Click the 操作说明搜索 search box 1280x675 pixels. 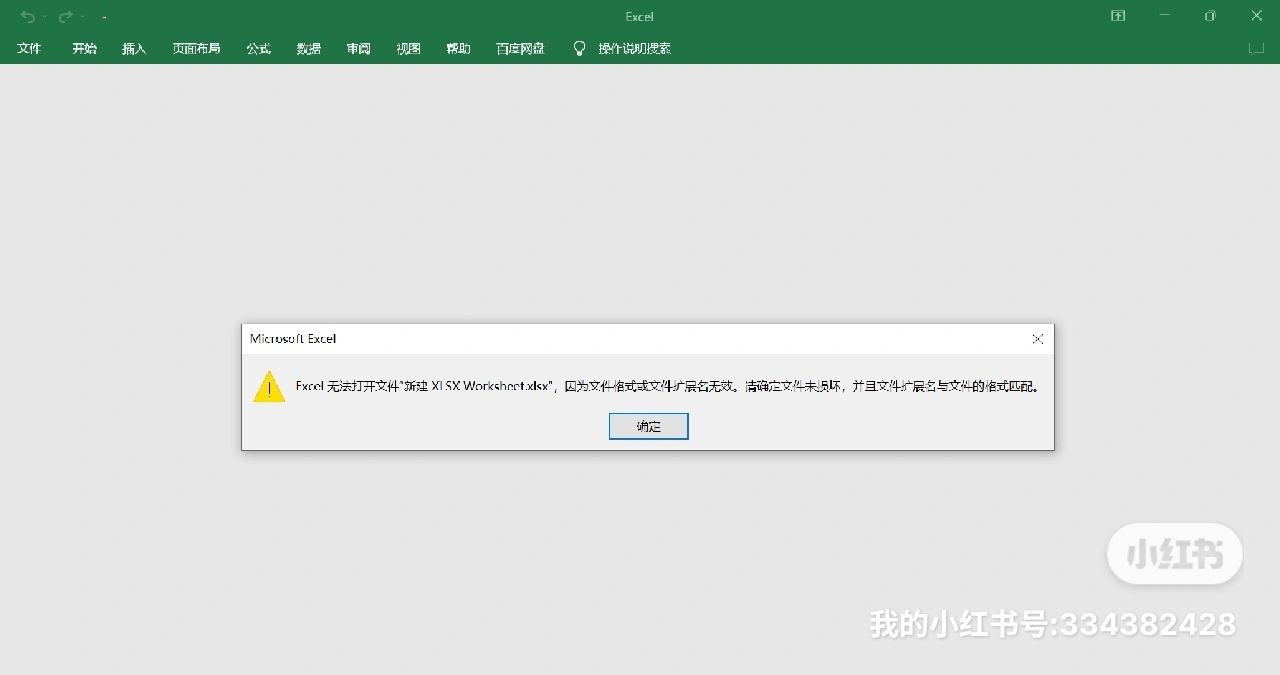point(634,48)
